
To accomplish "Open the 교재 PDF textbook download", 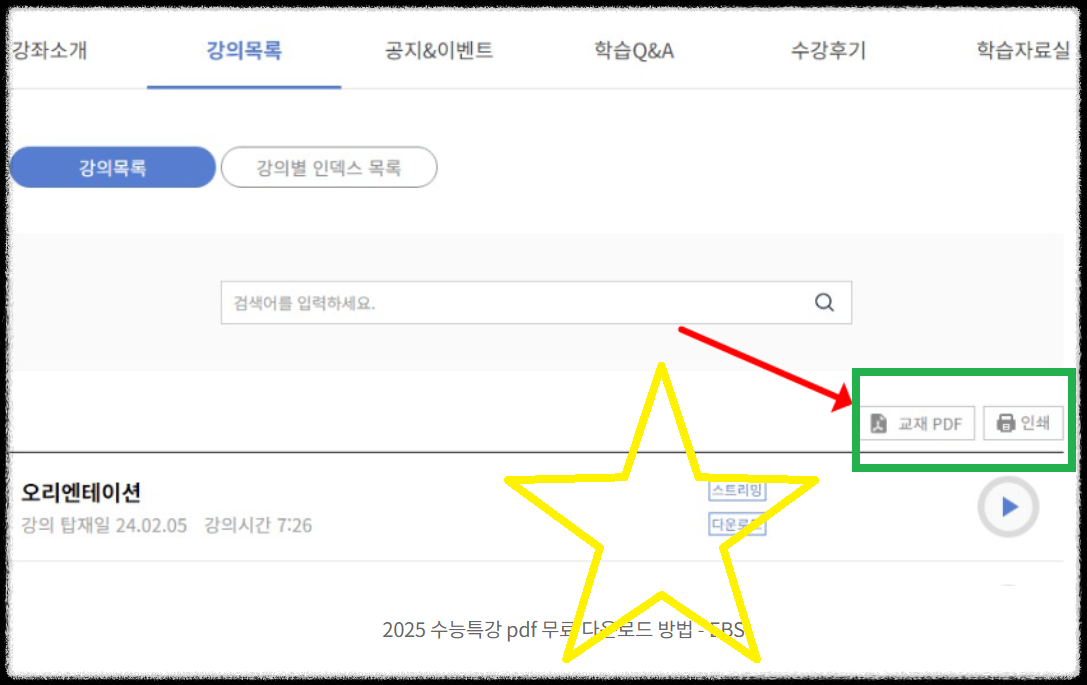I will [917, 423].
